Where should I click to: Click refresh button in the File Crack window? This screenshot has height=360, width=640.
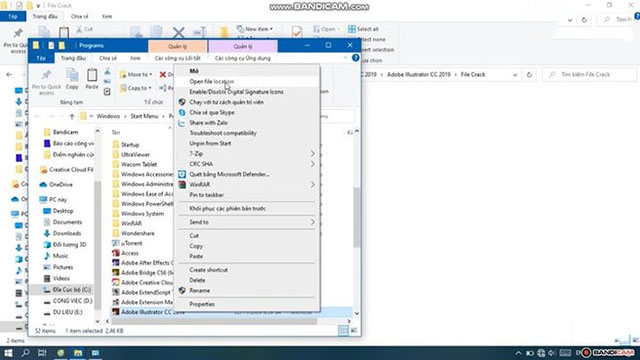[x=529, y=75]
